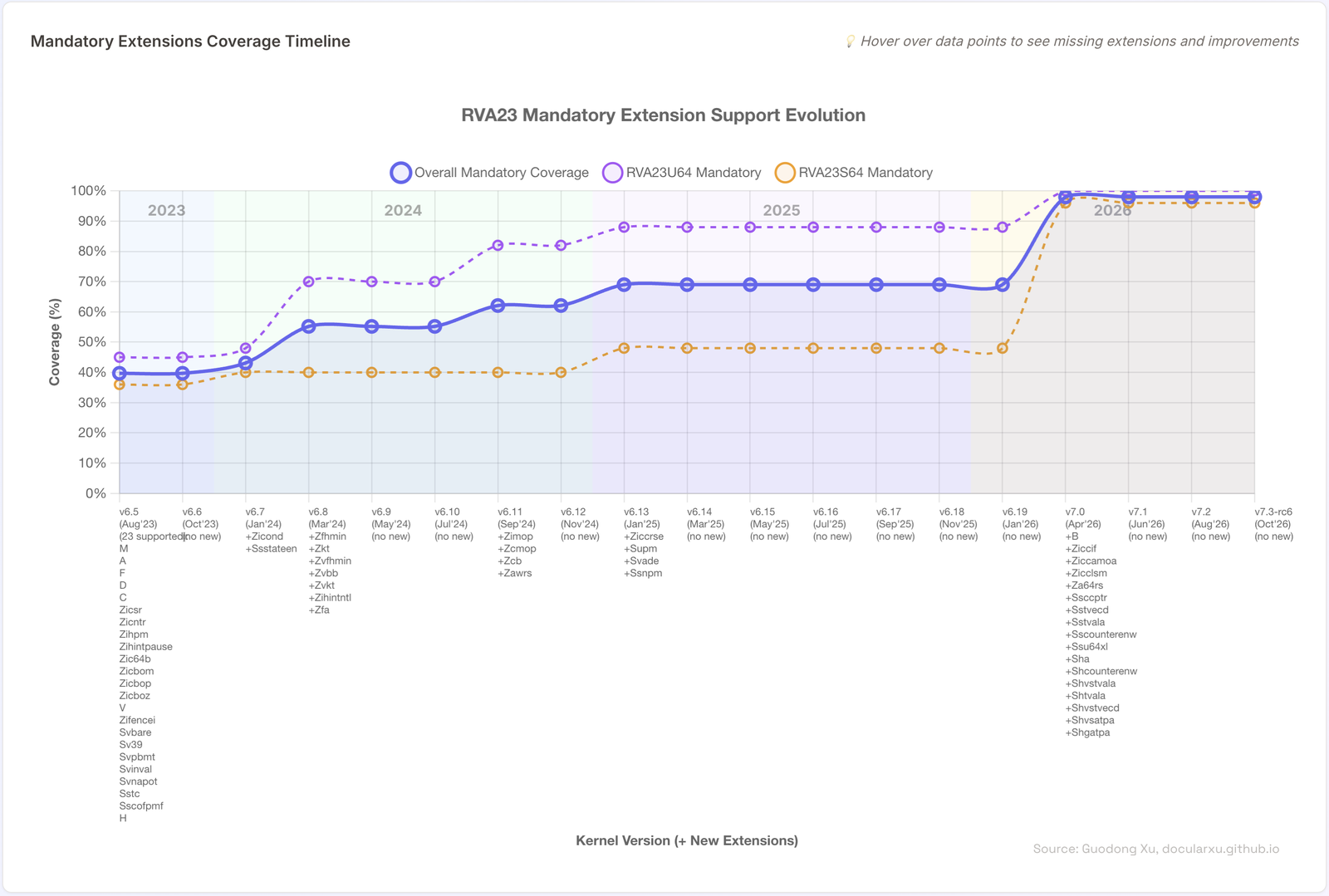Click the v6.7 RVA23U64 purple data point
Screen dimensions: 1329x896
click(x=246, y=348)
